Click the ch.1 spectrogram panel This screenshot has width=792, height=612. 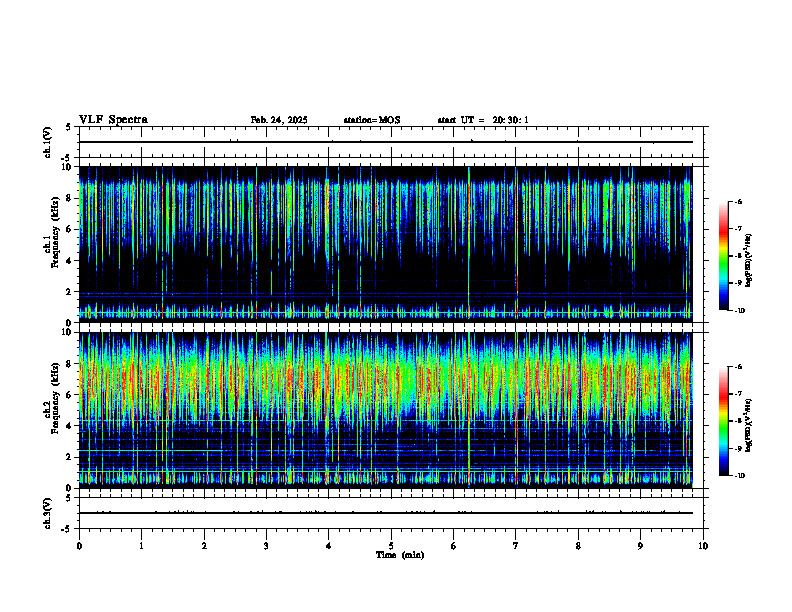[x=386, y=244]
